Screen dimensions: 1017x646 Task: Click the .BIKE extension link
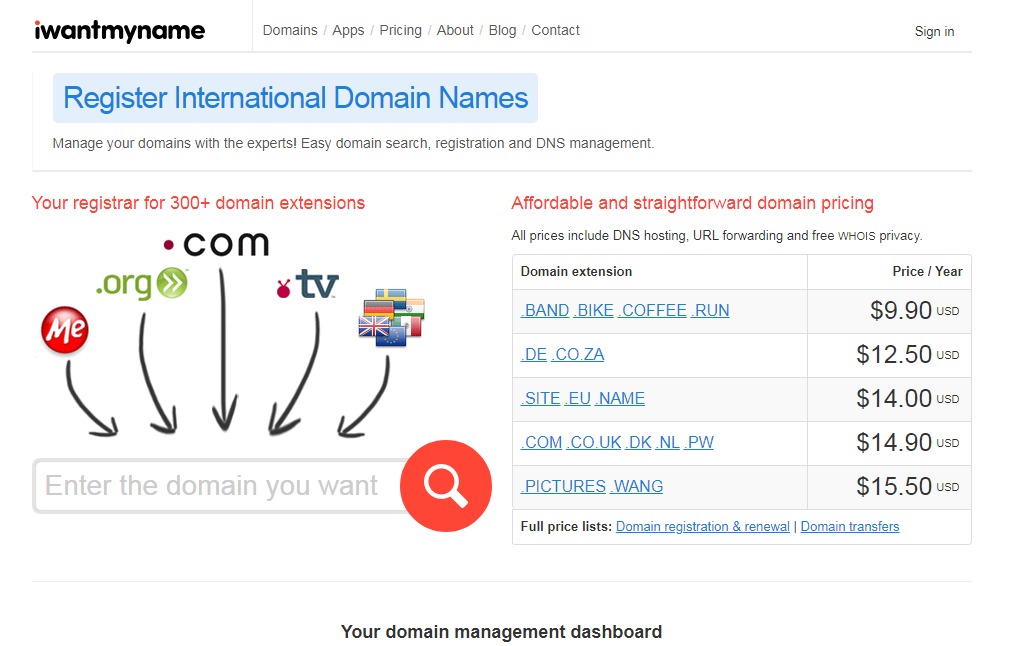pyautogui.click(x=593, y=311)
